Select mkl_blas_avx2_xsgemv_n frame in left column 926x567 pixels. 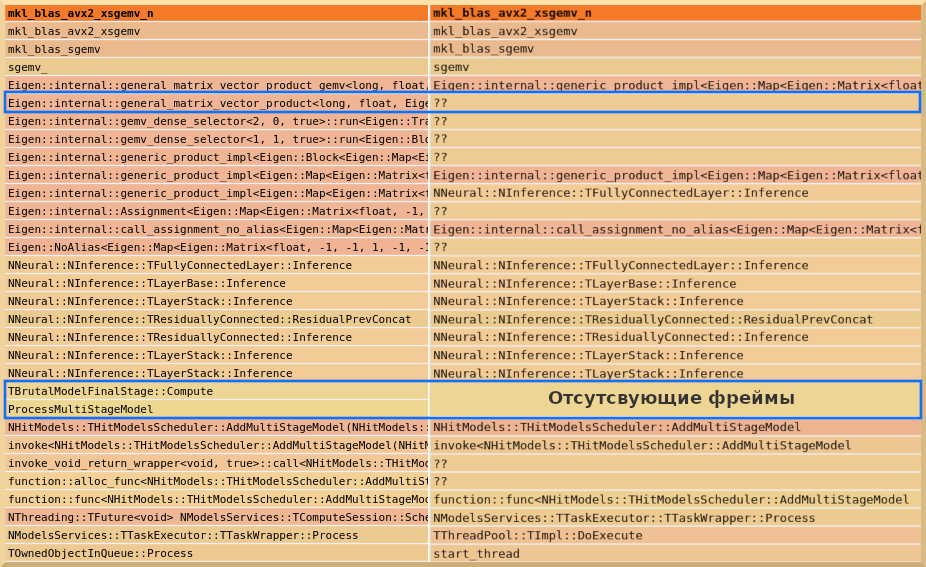pos(216,13)
